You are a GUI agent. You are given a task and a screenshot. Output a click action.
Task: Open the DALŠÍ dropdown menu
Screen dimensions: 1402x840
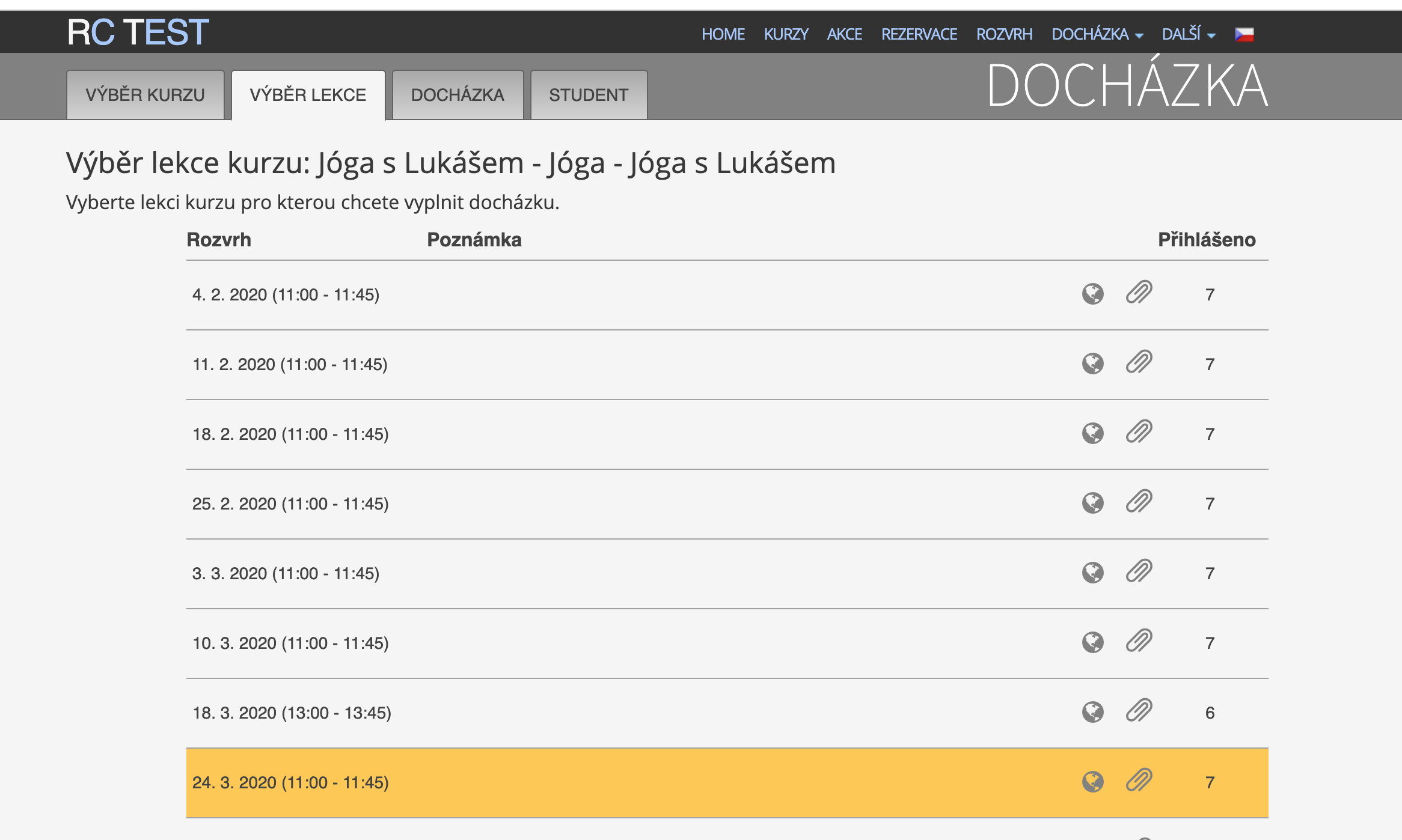(x=1188, y=34)
